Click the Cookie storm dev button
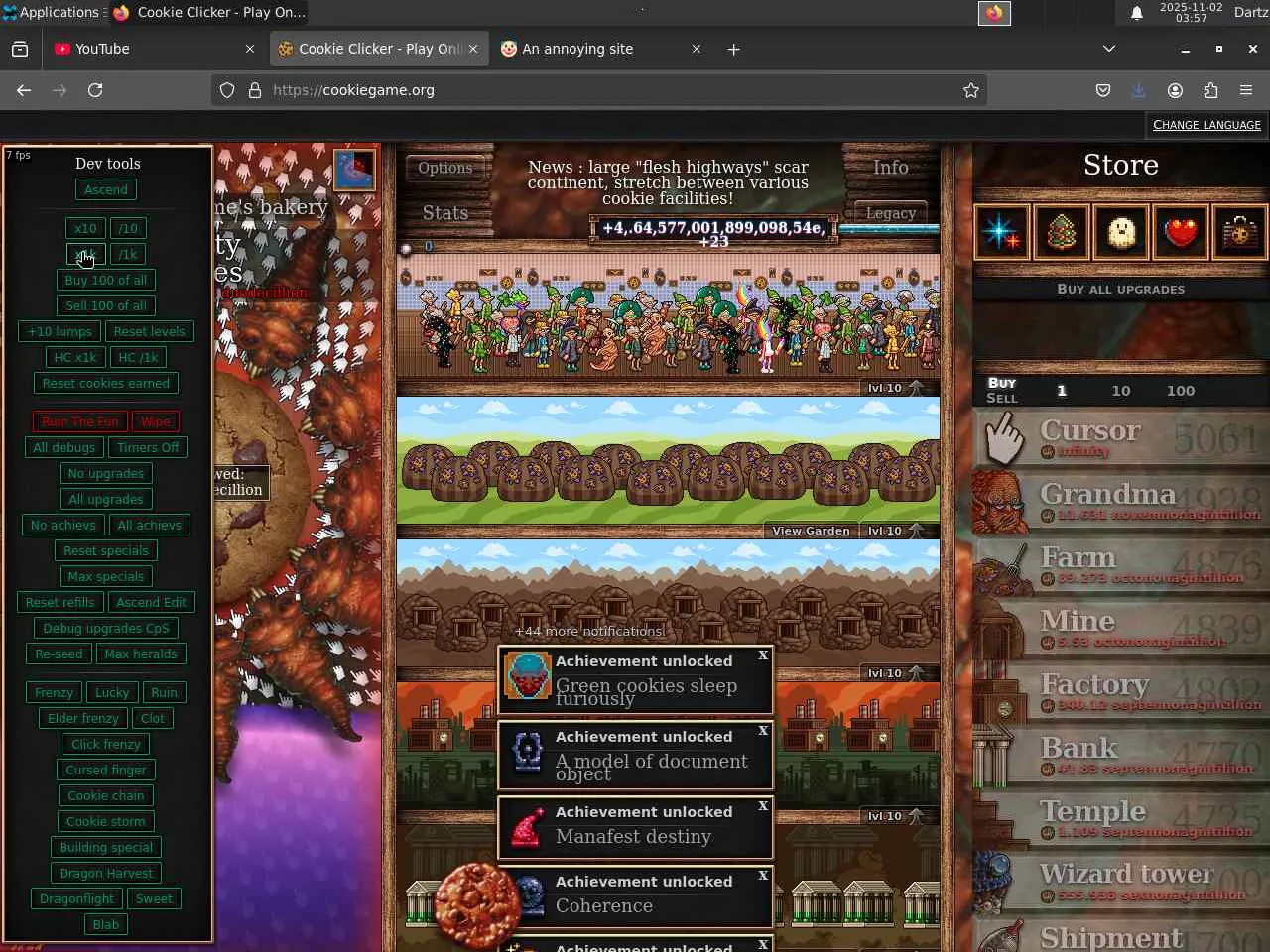1270x952 pixels. click(106, 821)
